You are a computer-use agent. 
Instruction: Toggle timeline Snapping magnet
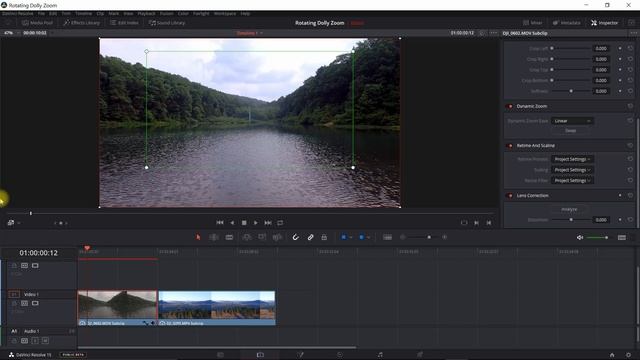pos(296,237)
